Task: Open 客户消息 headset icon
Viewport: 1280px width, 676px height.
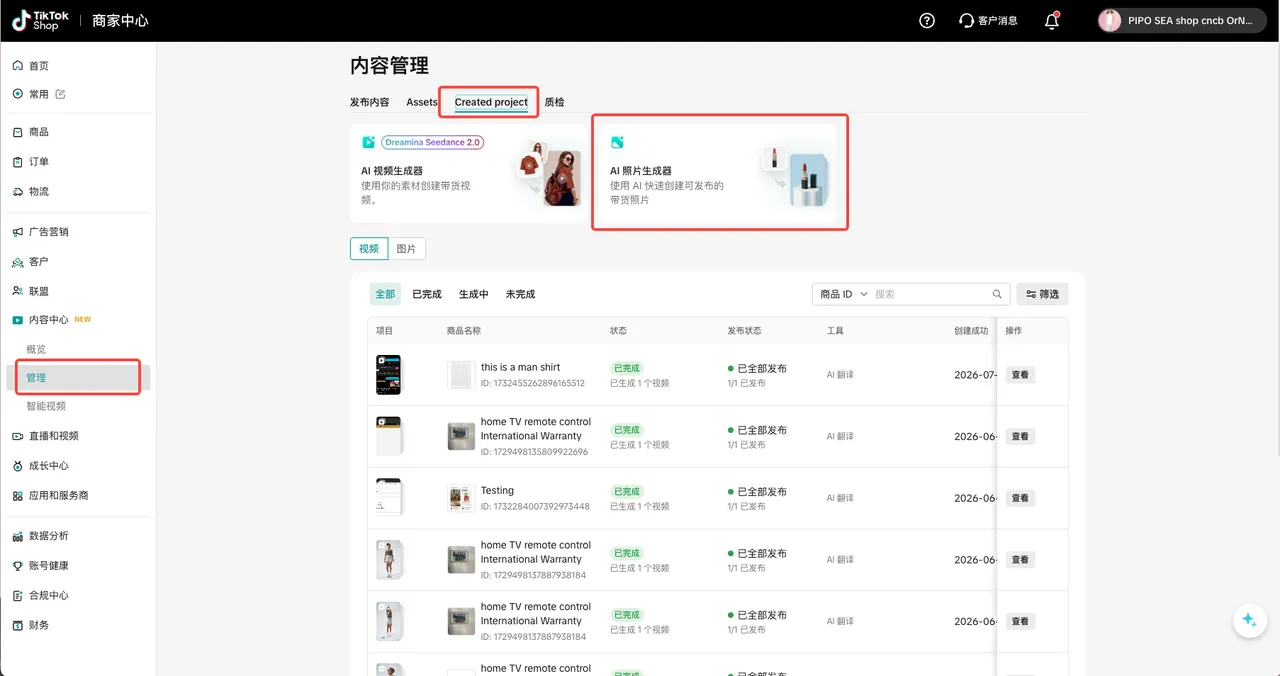Action: [987, 20]
